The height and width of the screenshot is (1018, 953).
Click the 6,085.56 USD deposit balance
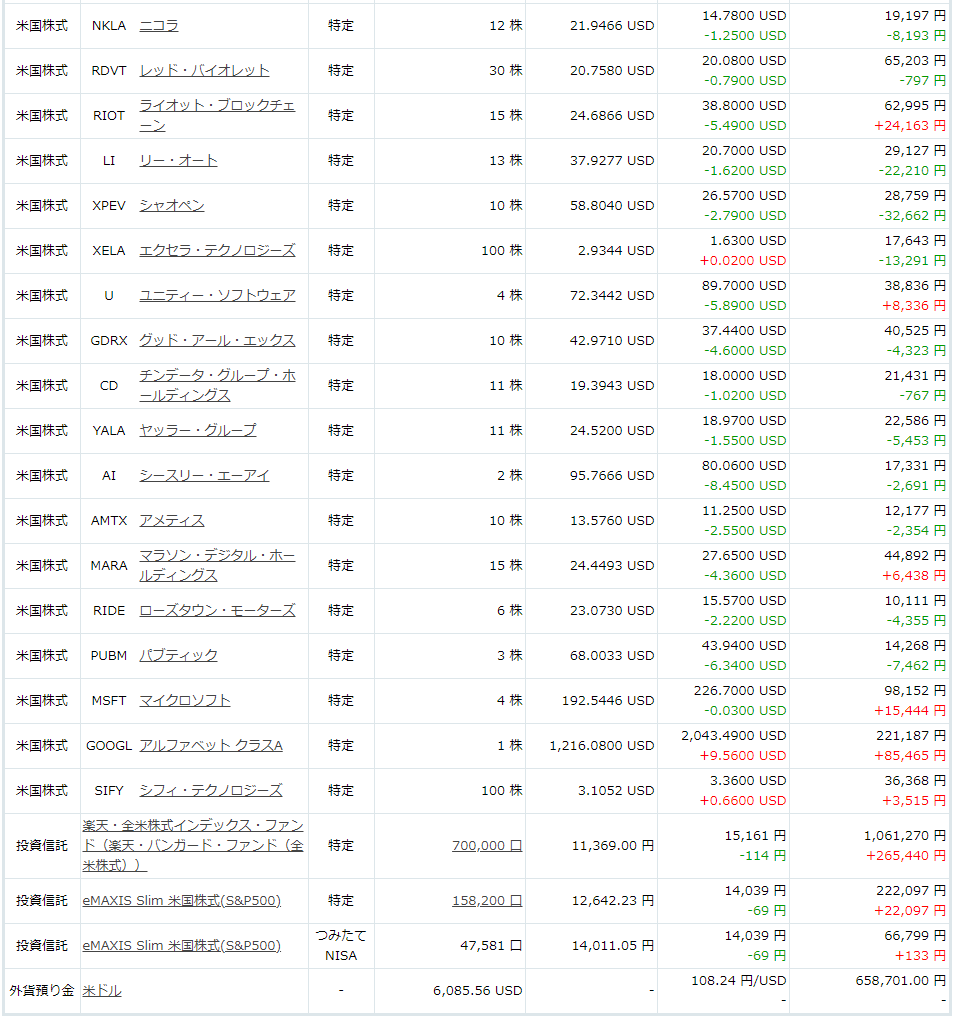tap(477, 991)
